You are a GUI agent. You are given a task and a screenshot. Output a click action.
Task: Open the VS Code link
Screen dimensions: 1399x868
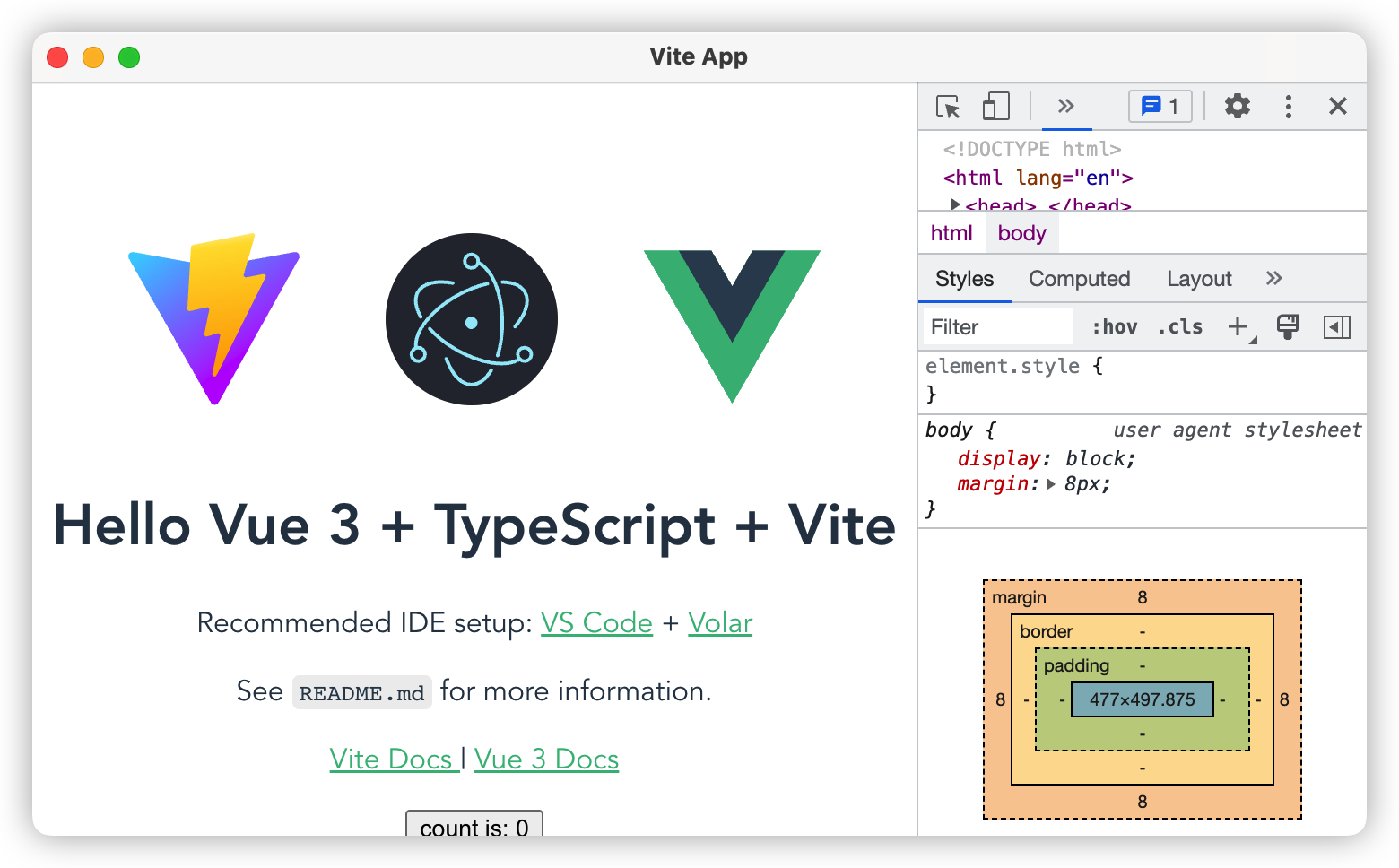[x=596, y=622]
